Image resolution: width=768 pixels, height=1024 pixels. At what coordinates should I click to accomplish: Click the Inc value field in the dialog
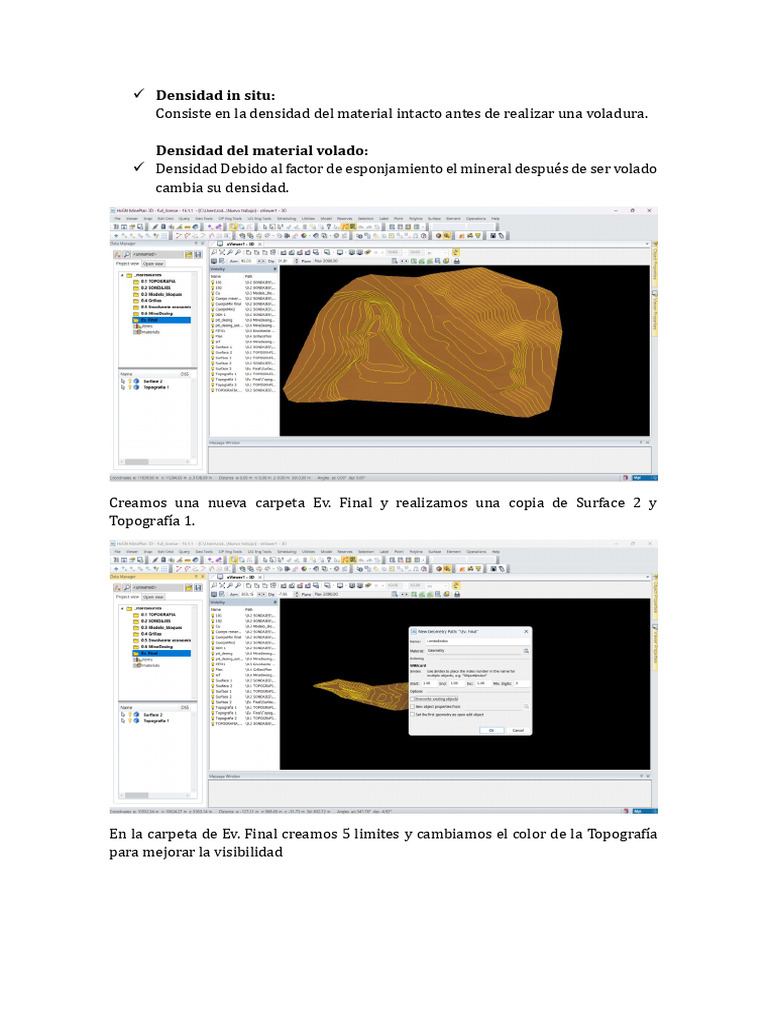(x=483, y=683)
